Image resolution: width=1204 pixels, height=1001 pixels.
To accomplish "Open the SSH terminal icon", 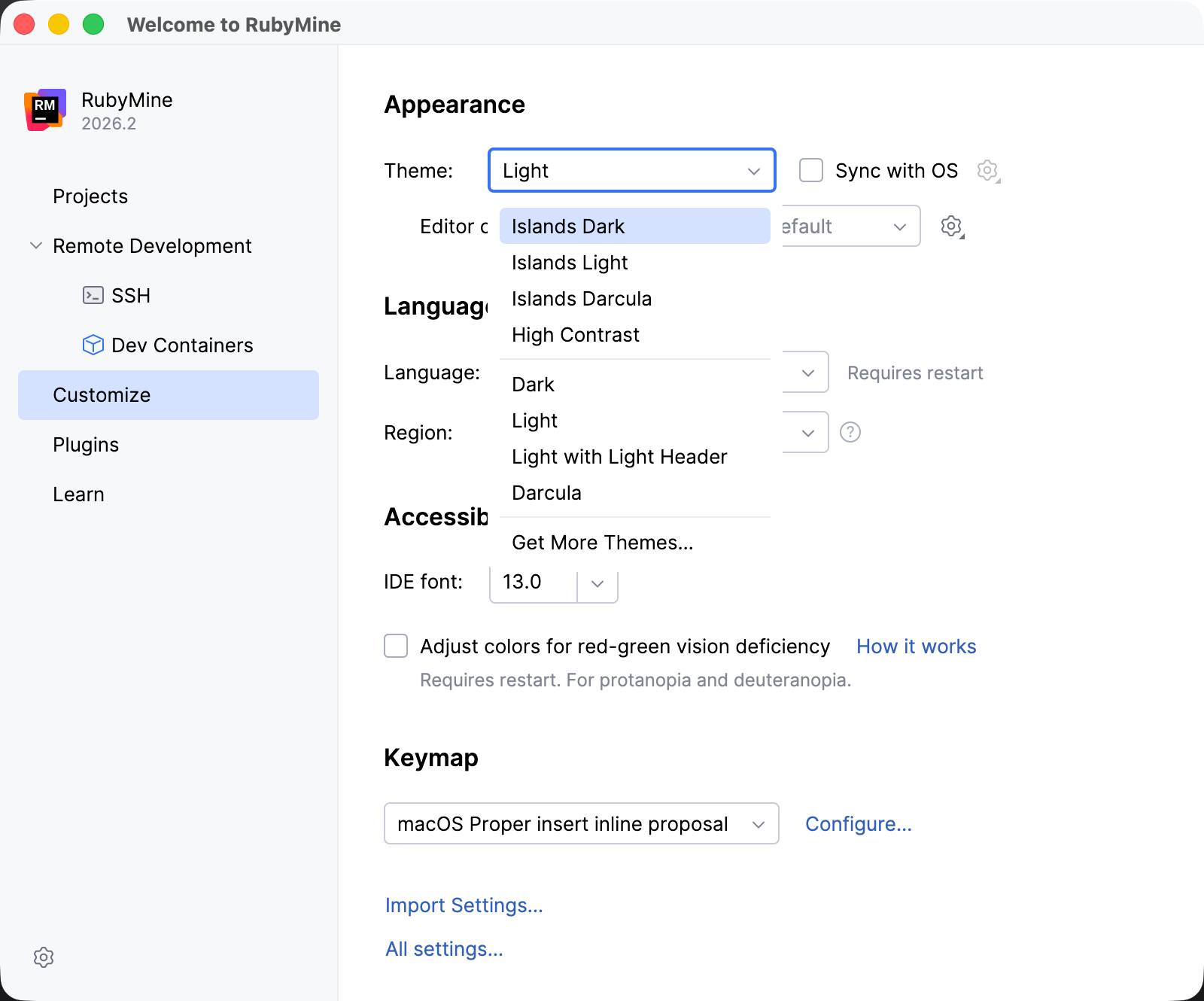I will pyautogui.click(x=93, y=295).
